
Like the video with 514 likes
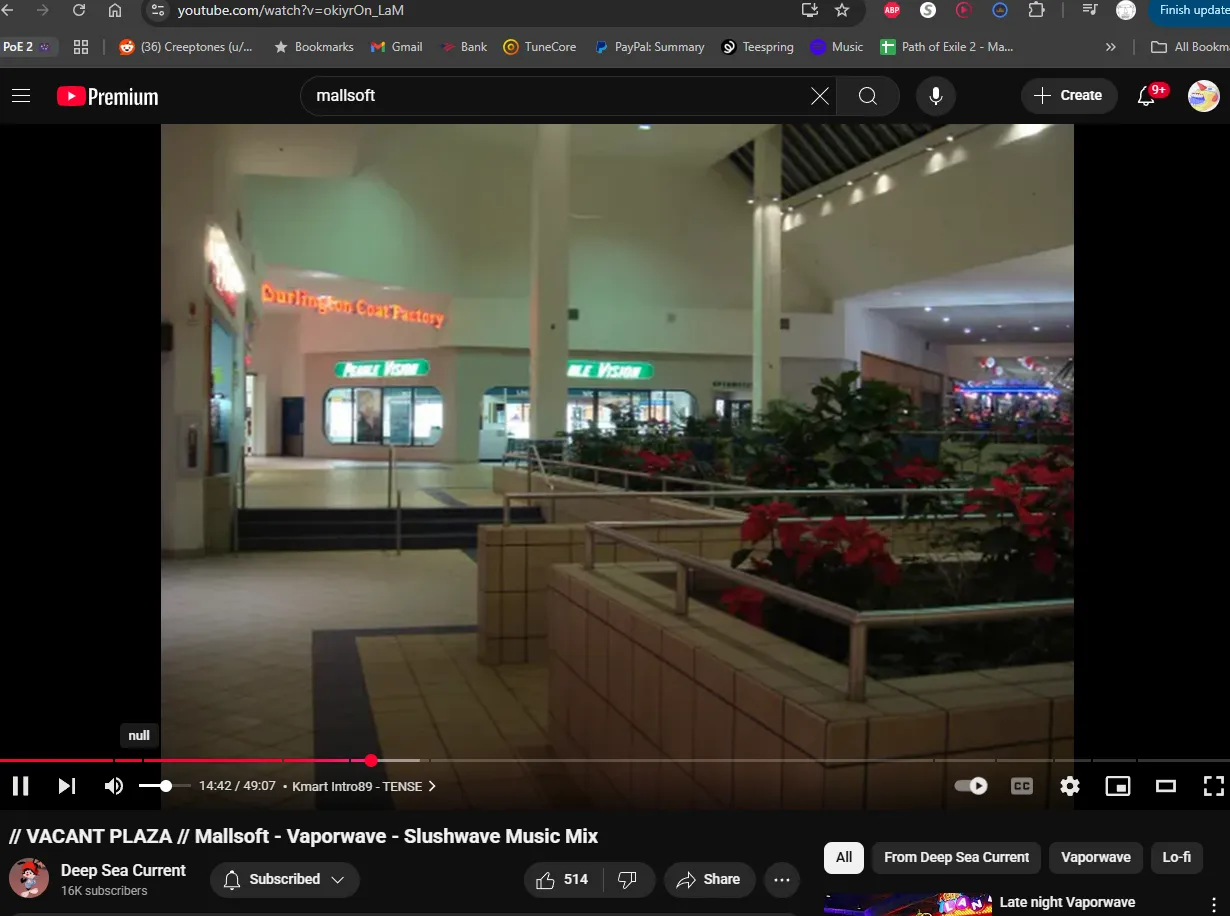click(x=562, y=880)
